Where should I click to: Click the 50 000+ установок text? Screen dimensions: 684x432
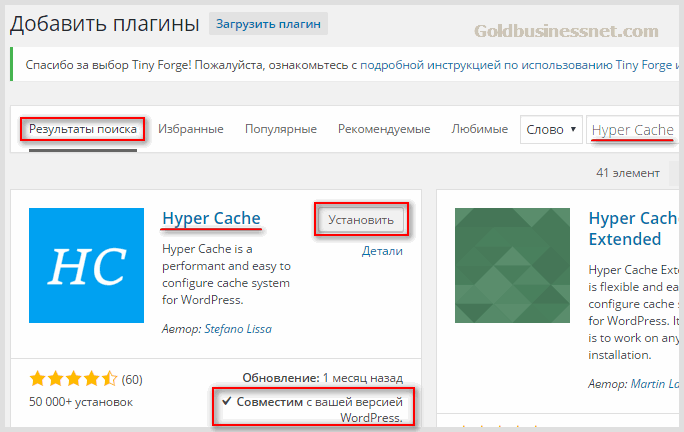click(81, 402)
